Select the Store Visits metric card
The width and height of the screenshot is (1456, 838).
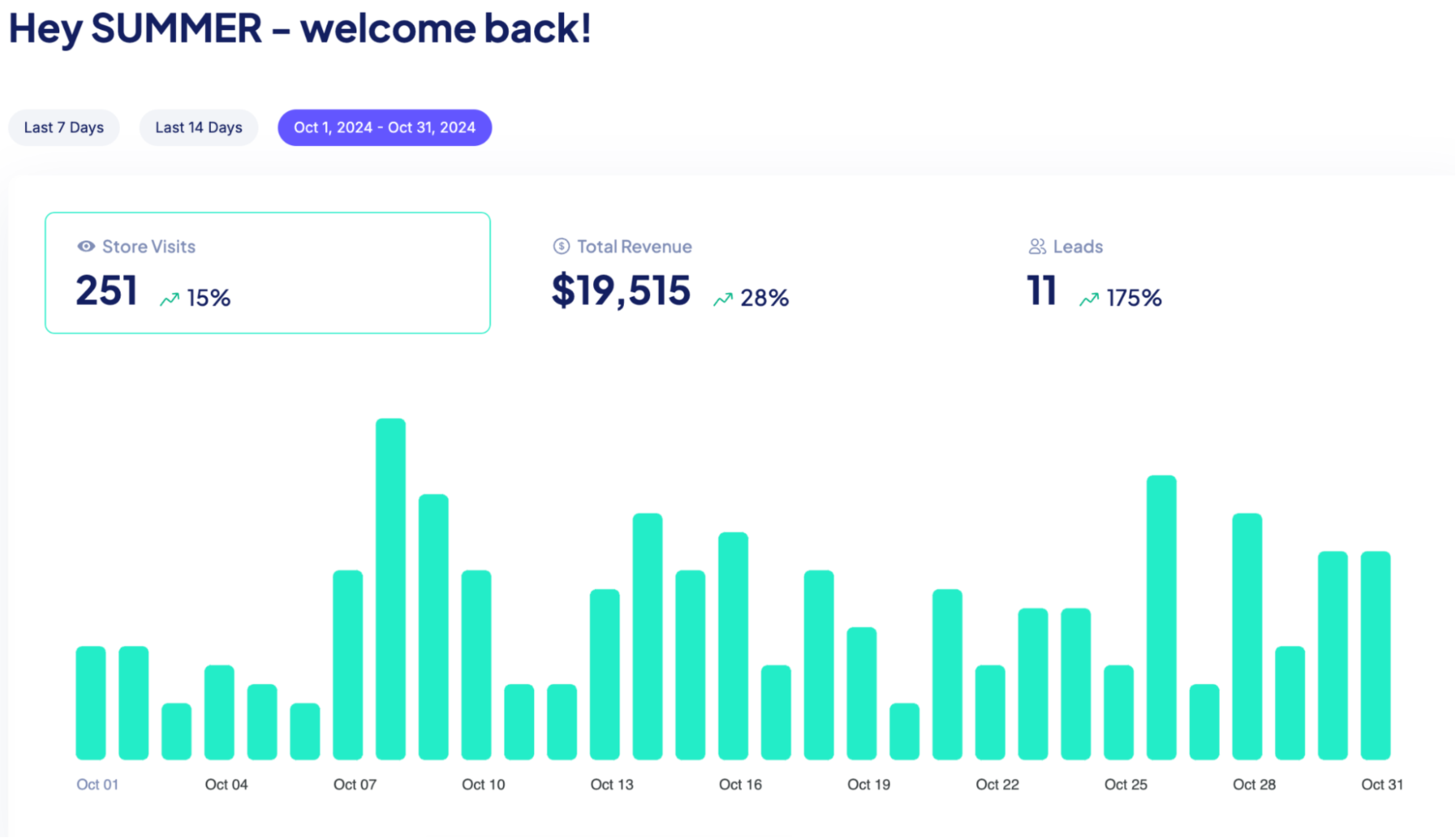click(267, 273)
